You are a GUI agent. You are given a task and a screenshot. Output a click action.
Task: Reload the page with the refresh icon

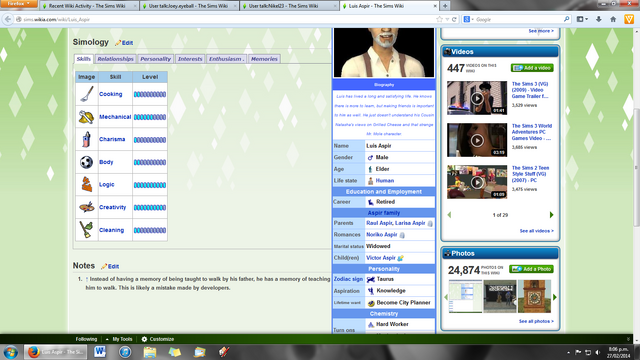(454, 19)
